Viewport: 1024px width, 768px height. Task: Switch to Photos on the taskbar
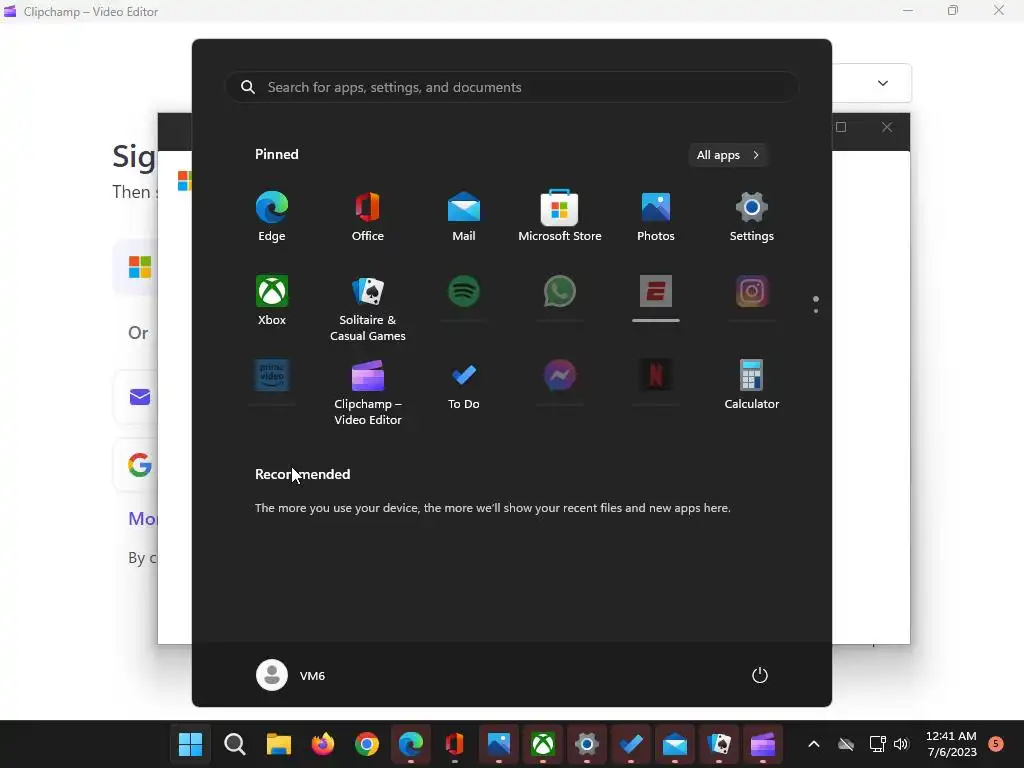499,744
